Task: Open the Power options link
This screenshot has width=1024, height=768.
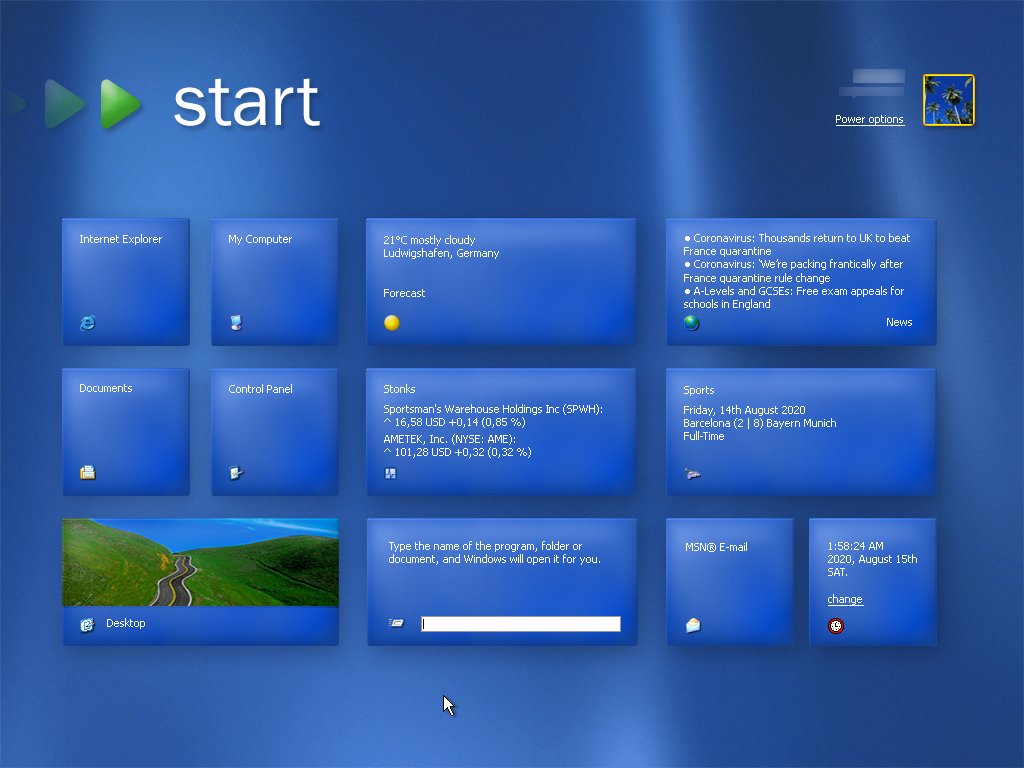Action: pos(869,119)
